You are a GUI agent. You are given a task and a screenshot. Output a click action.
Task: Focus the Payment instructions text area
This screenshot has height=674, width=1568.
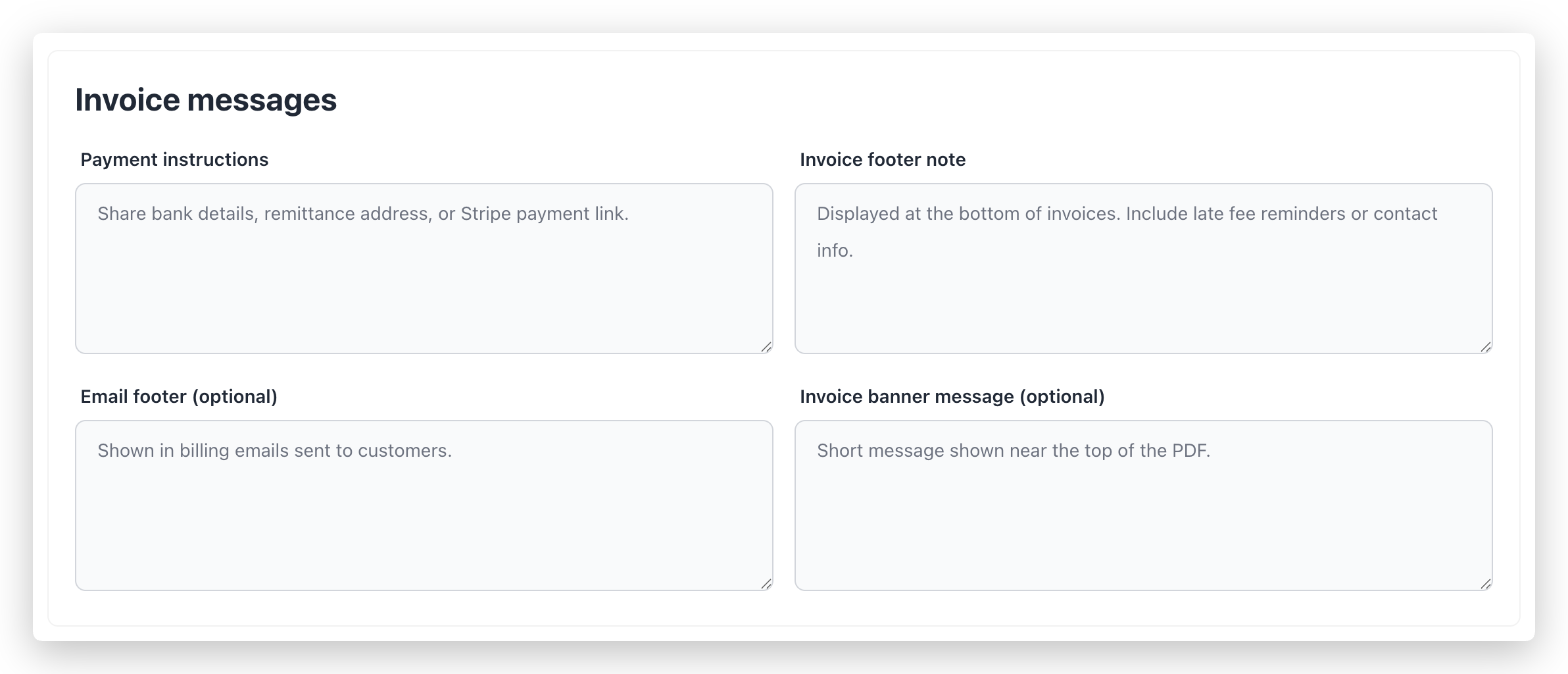pyautogui.click(x=424, y=283)
